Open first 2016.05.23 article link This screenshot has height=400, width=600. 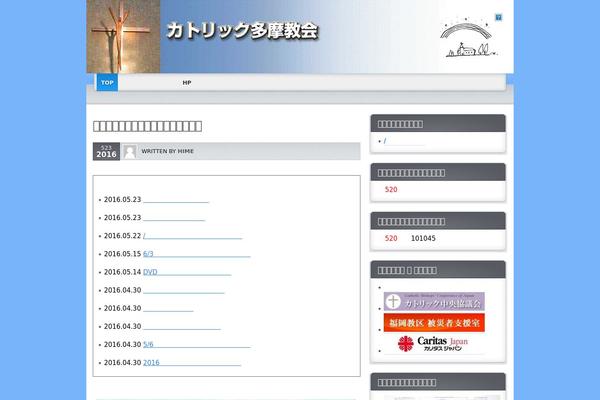coord(176,199)
